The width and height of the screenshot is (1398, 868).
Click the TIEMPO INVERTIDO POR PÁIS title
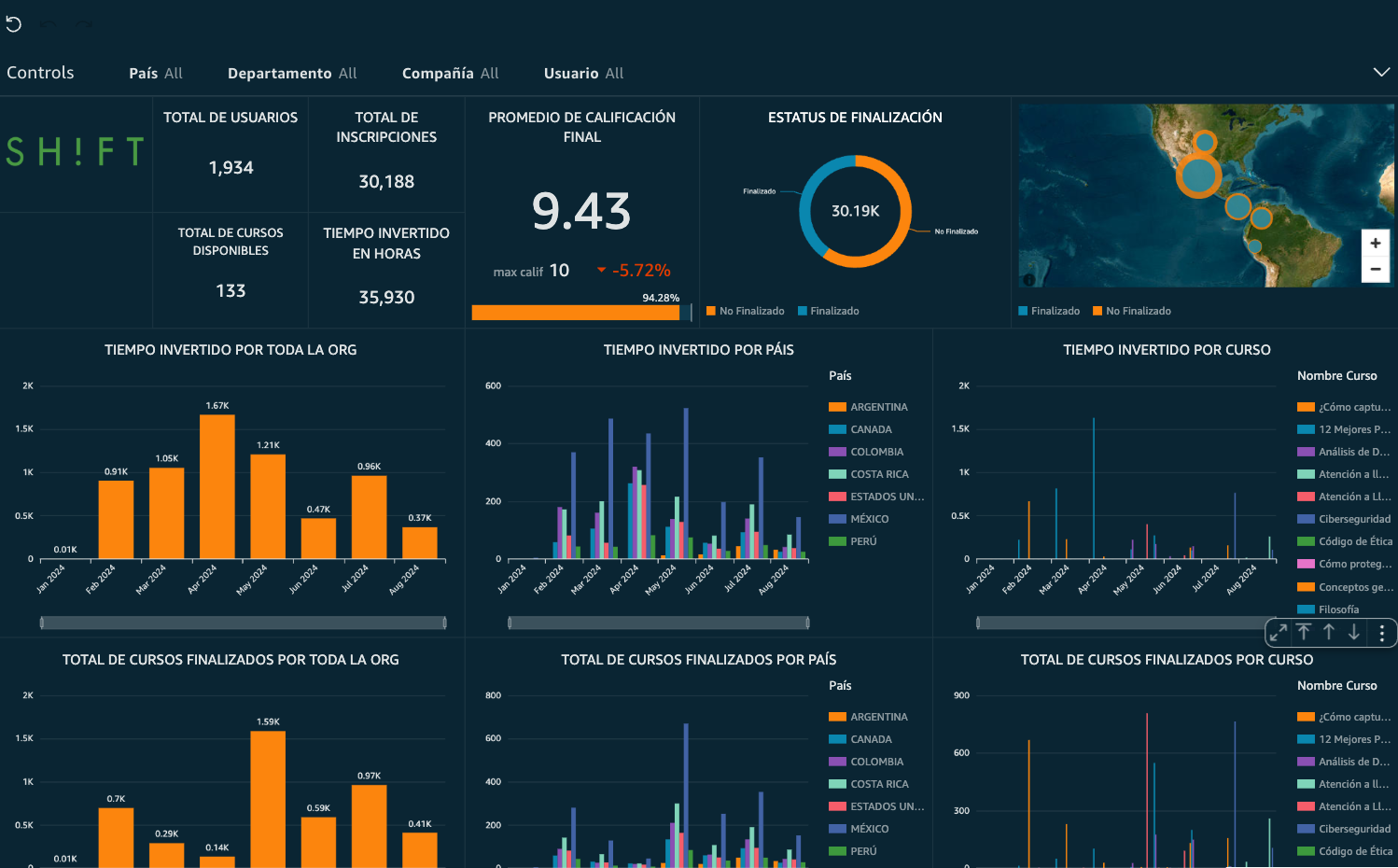tap(699, 350)
